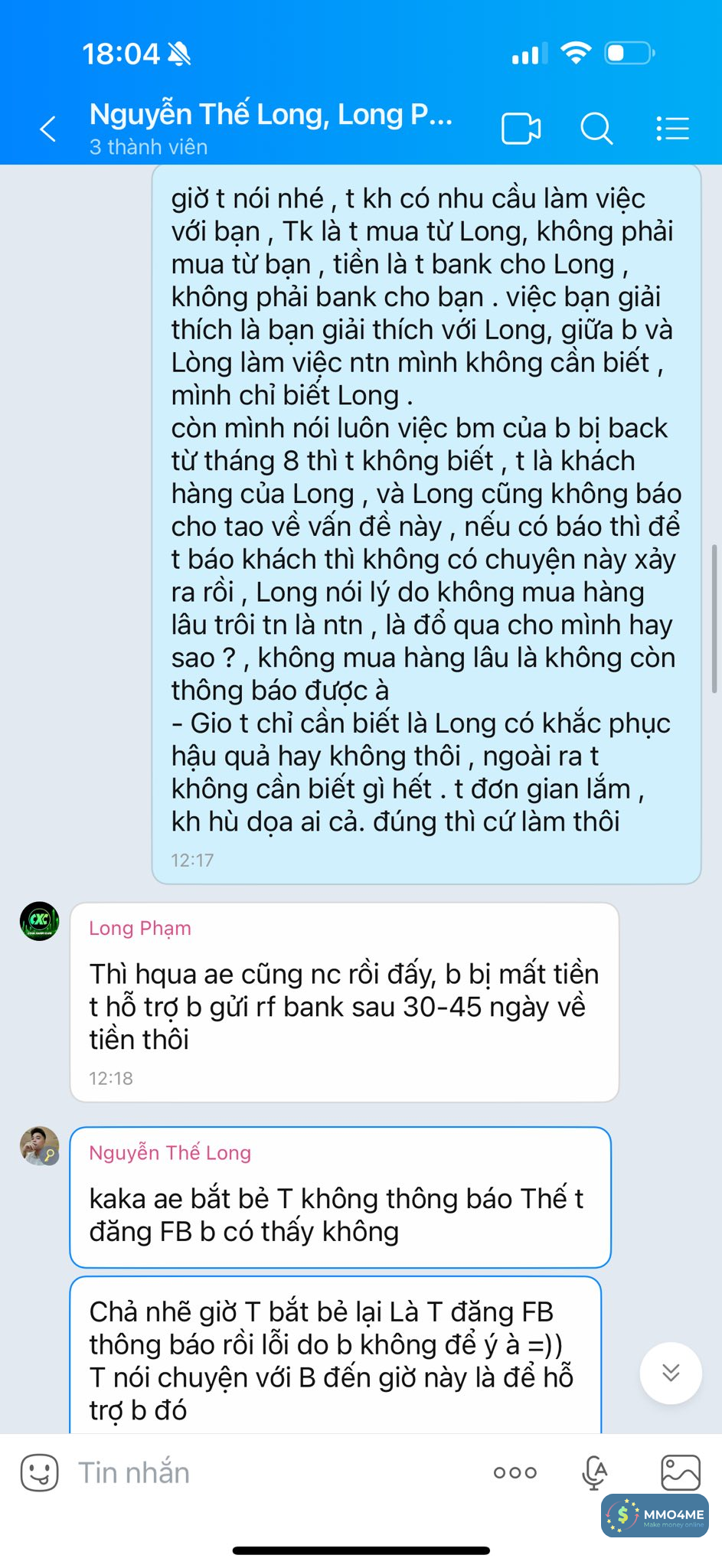Viewport: 722px width, 1568px height.
Task: Select the 'kaka ae bắt bẻ' message
Action: (341, 1197)
